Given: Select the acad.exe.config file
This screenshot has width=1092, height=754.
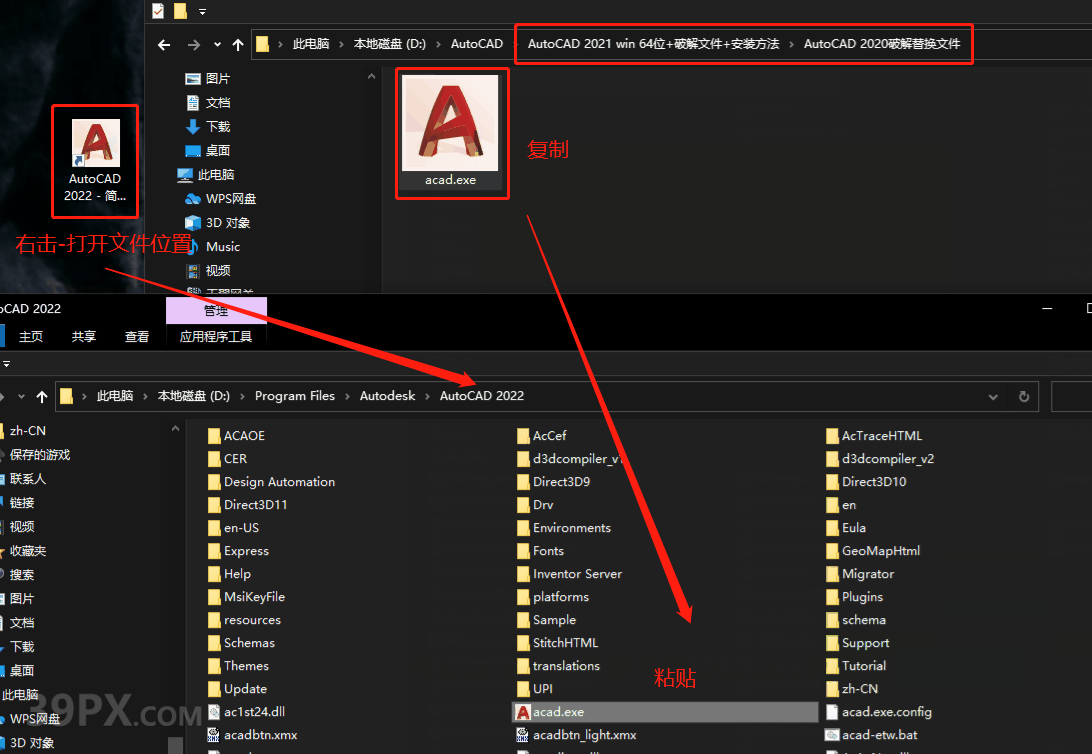Looking at the screenshot, I should (879, 712).
